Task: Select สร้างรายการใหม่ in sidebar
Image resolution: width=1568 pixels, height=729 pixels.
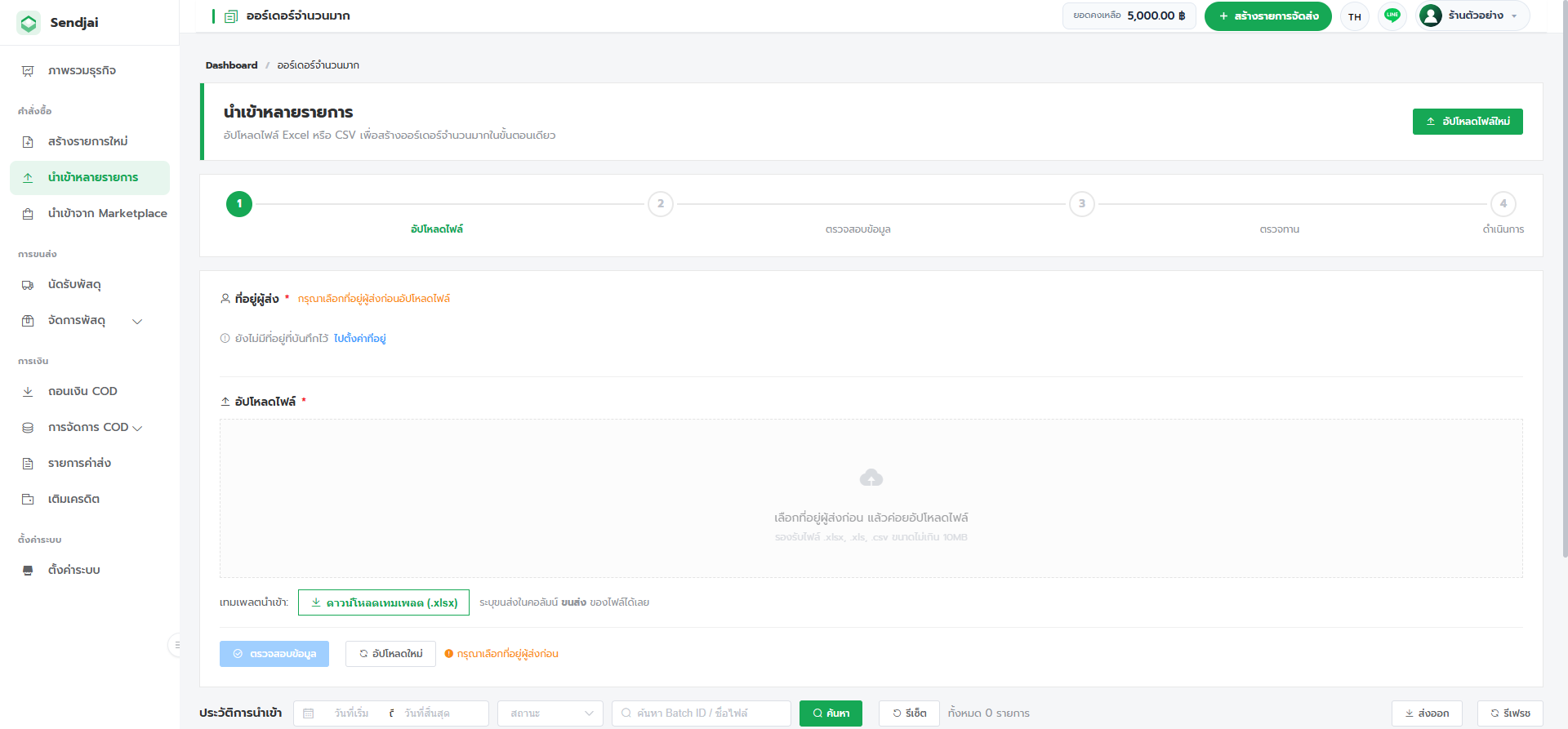Action: [x=90, y=142]
